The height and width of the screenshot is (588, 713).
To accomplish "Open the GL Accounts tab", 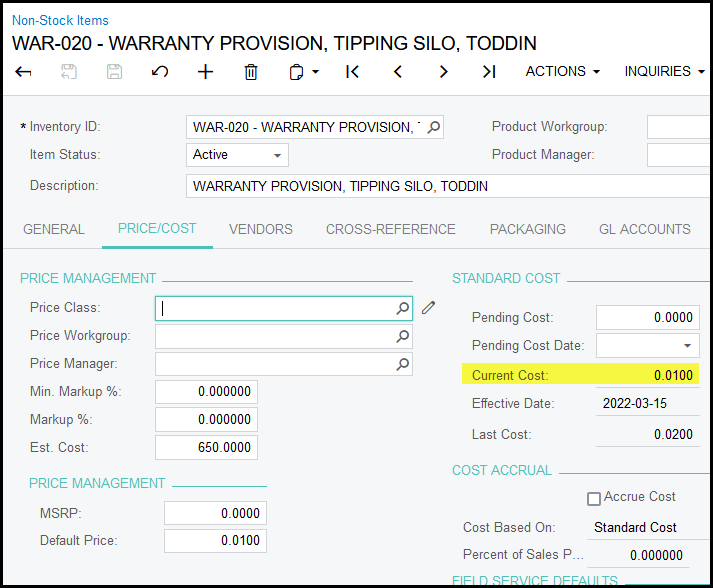I will [644, 229].
